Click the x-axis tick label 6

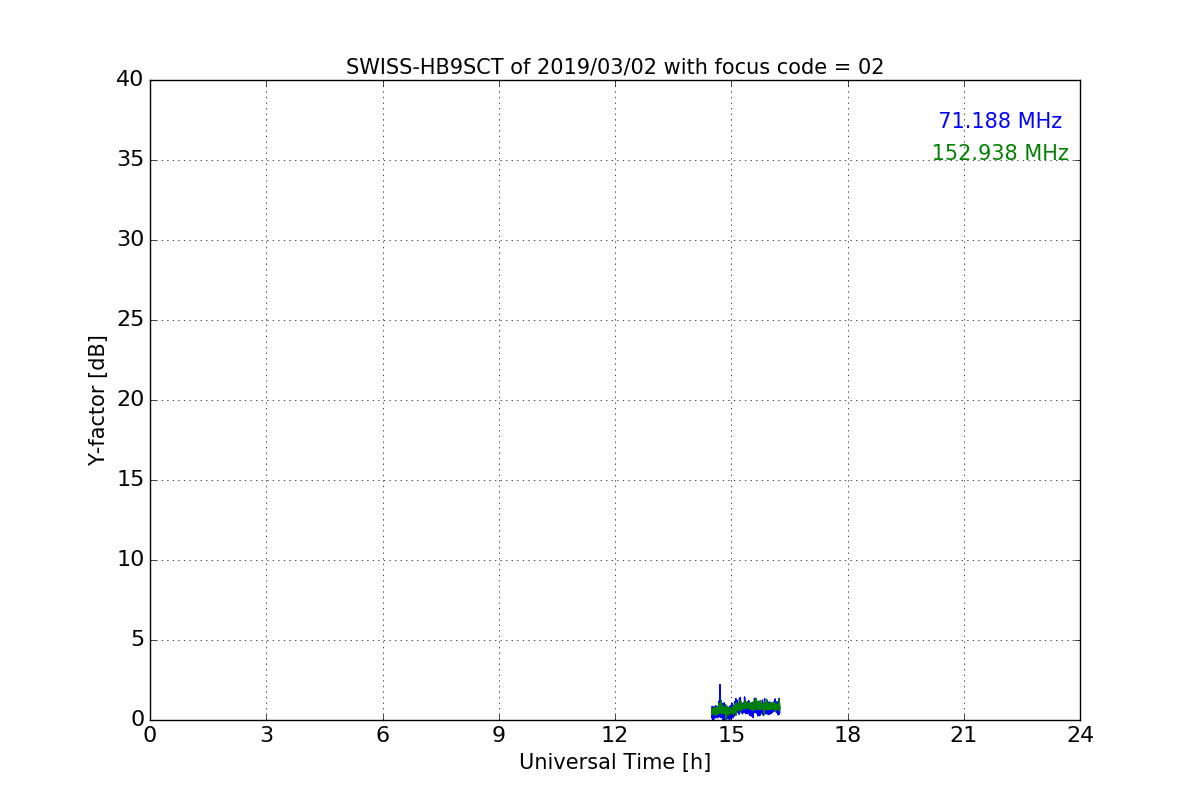(383, 735)
